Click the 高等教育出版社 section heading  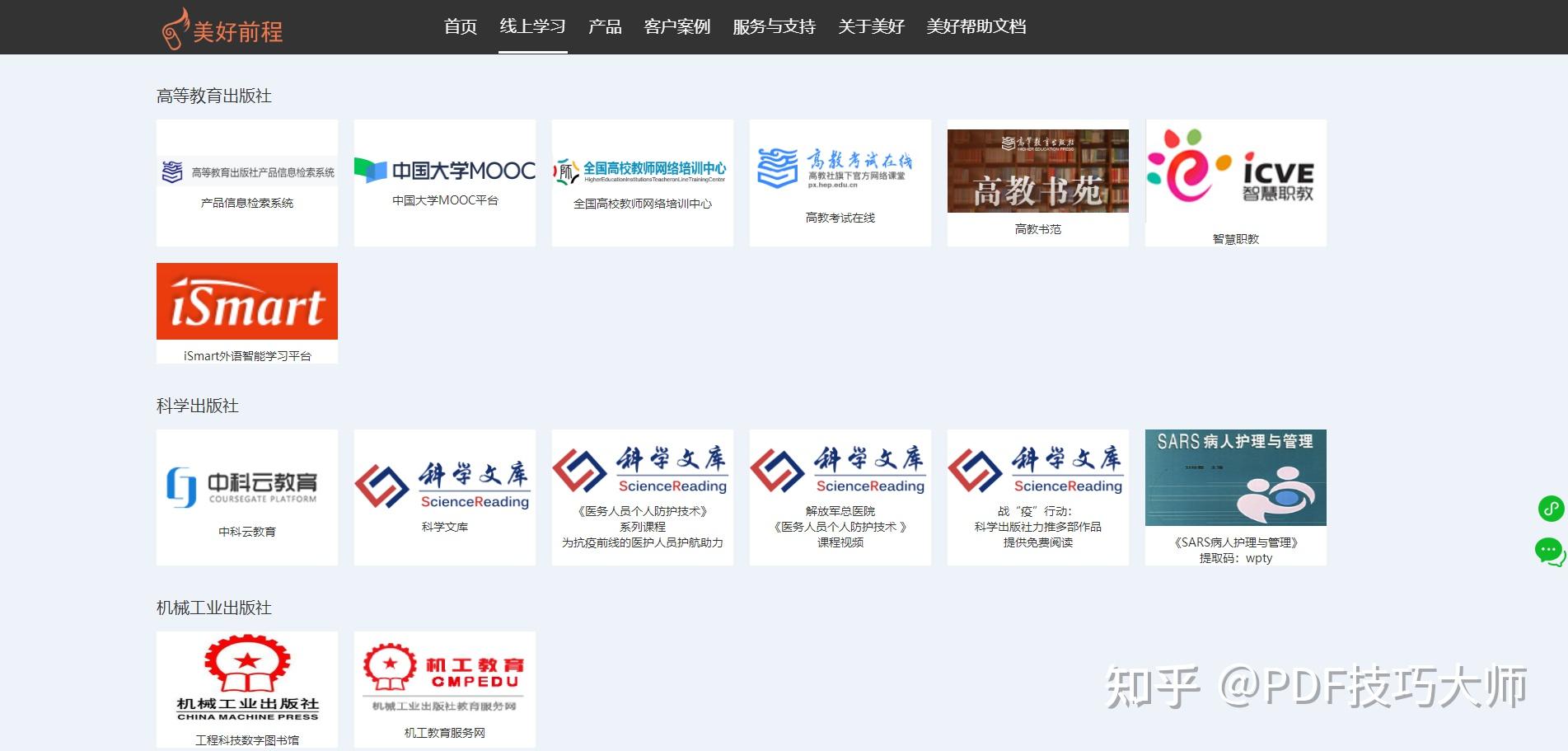tap(214, 96)
